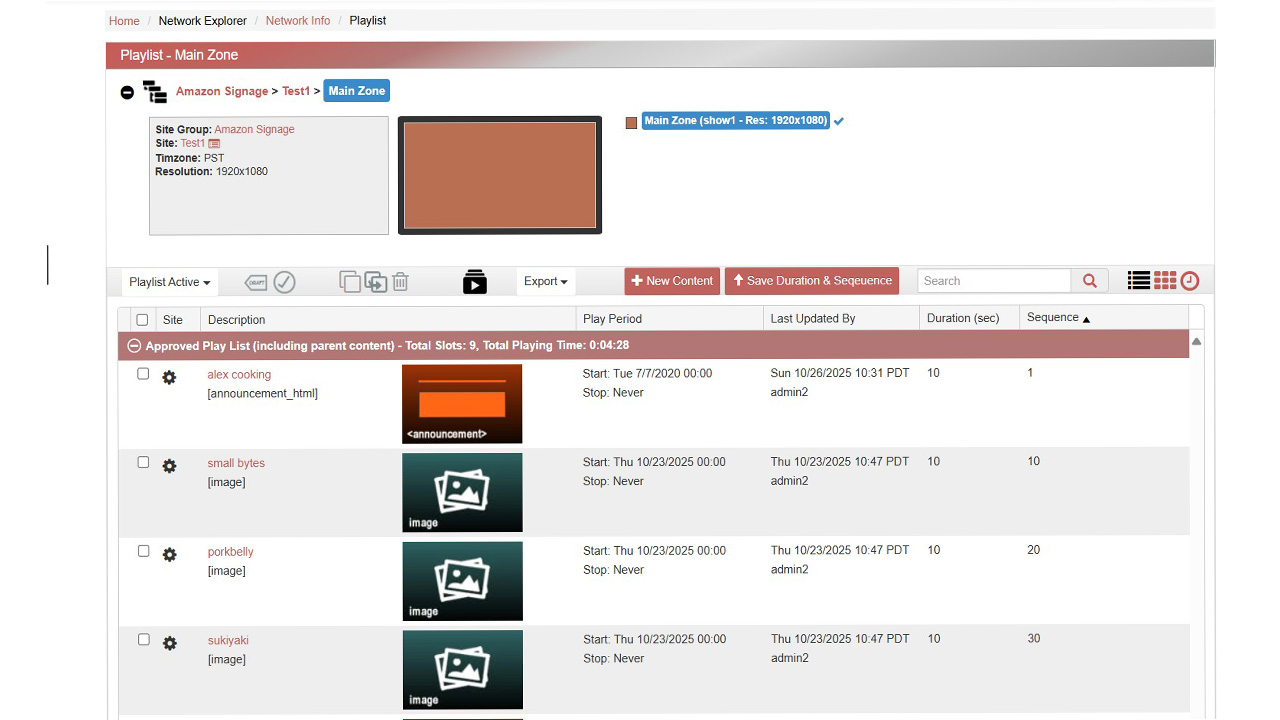Switch to grid view icon
This screenshot has width=1280, height=720.
click(1165, 281)
